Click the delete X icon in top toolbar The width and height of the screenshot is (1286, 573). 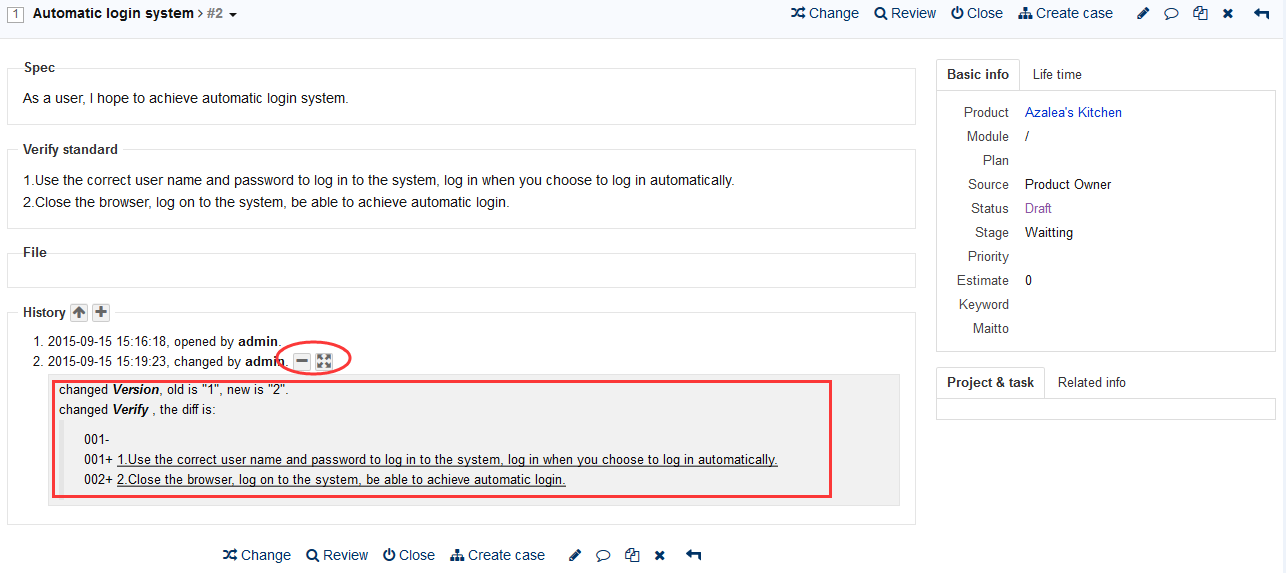[1228, 14]
